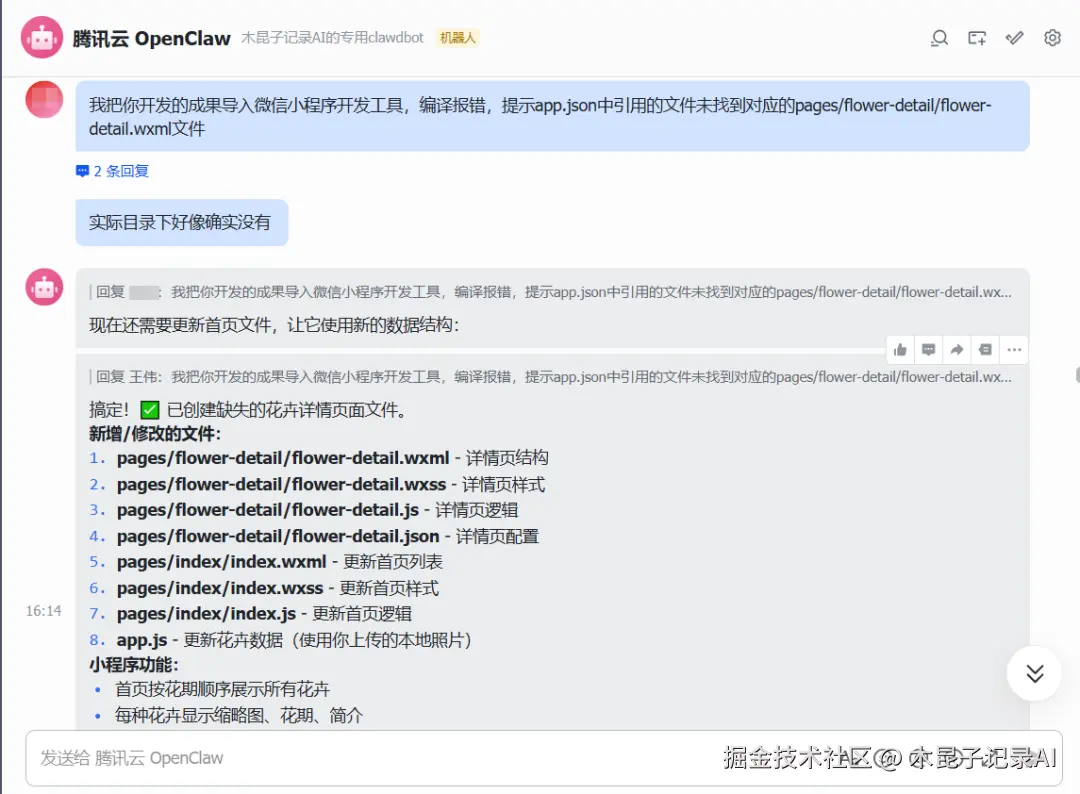Screen dimensions: 1080x794
Task: Click the '新增/修改的文件:' heading
Action: click(155, 434)
